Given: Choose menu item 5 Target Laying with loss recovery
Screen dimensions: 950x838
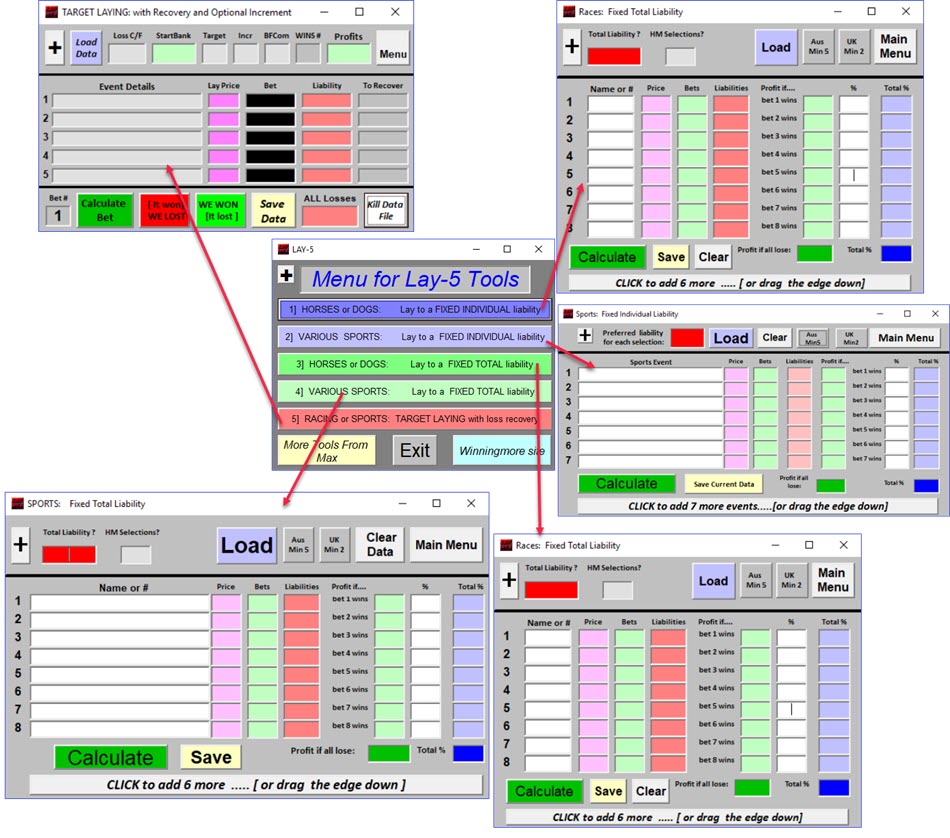Looking at the screenshot, I should pyautogui.click(x=413, y=418).
